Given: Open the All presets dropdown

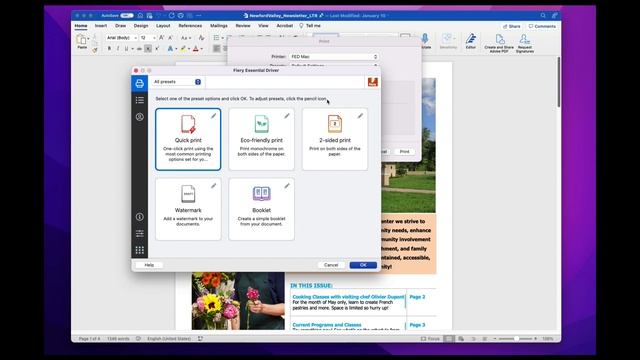Looking at the screenshot, I should tap(177, 82).
